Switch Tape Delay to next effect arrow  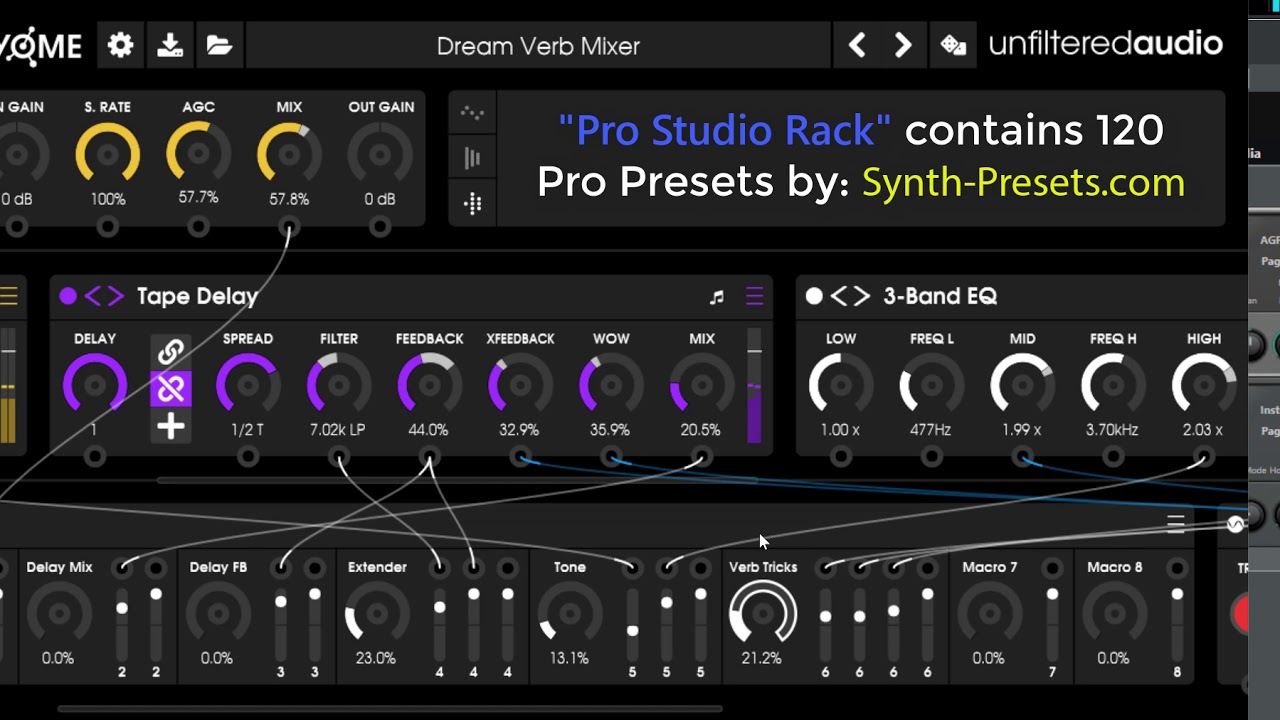coord(114,296)
